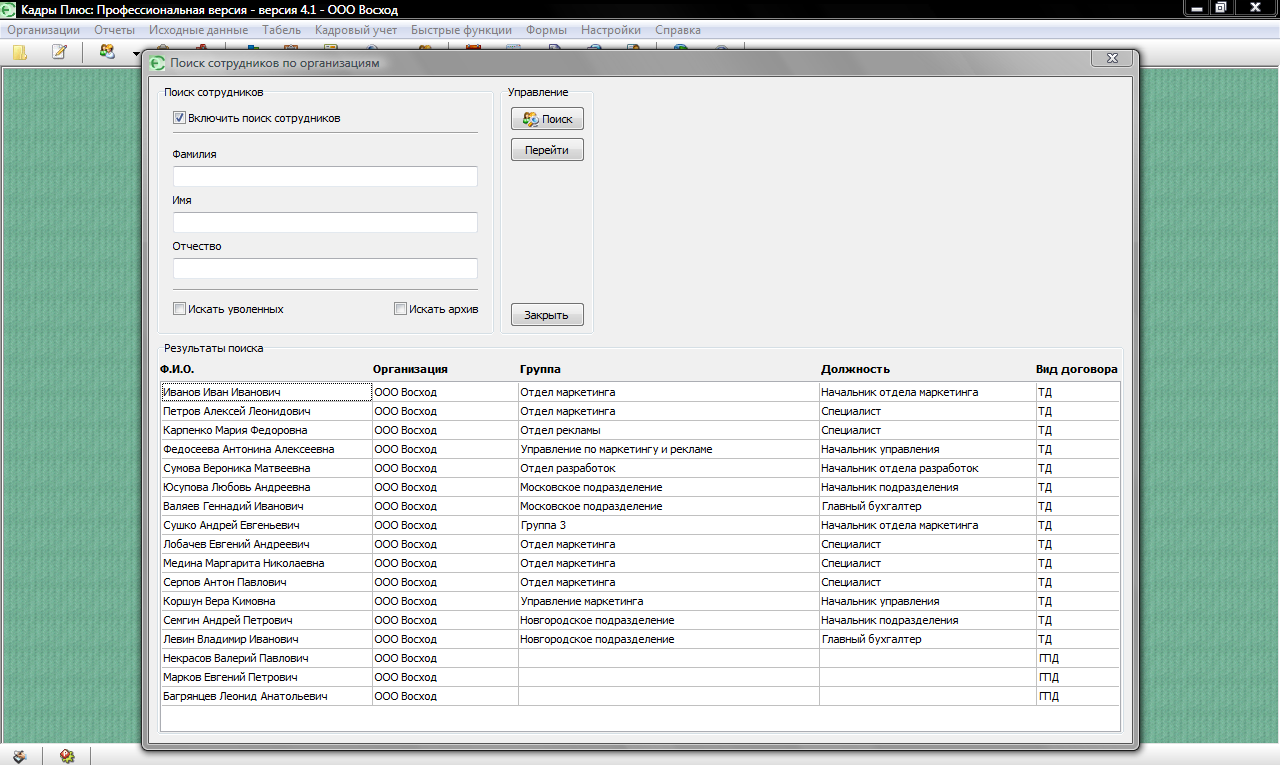Close the employee search dialog with X
Image resolution: width=1280 pixels, height=765 pixels.
click(x=1111, y=59)
